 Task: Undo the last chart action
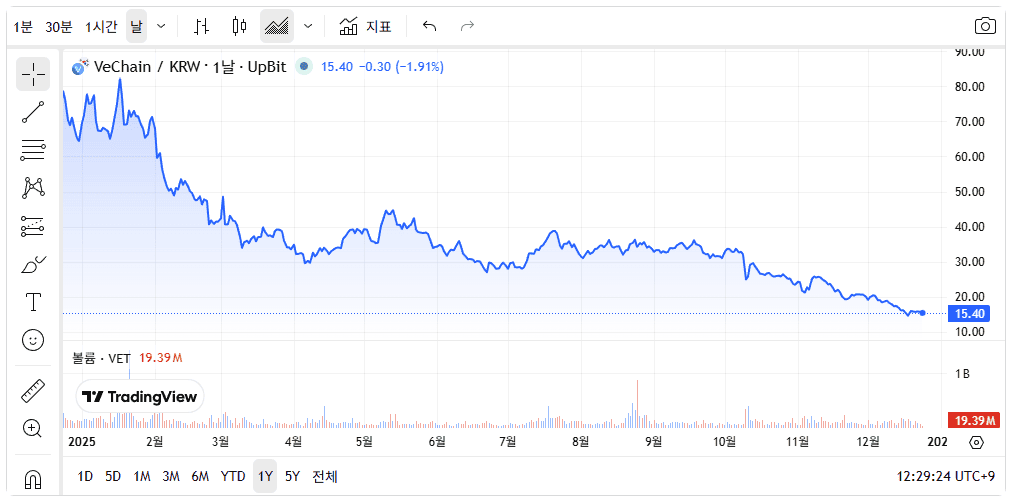tap(429, 26)
